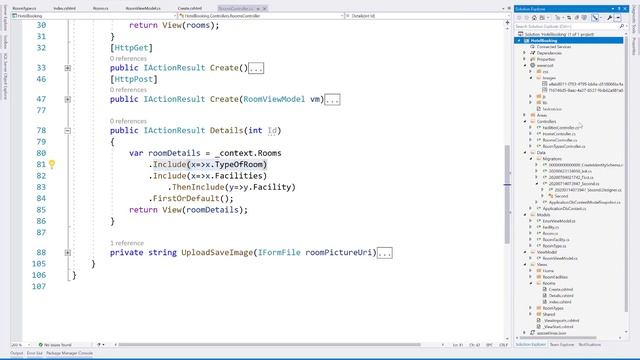Click the wrench Properties icon in Solution Explorer

(x=609, y=18)
